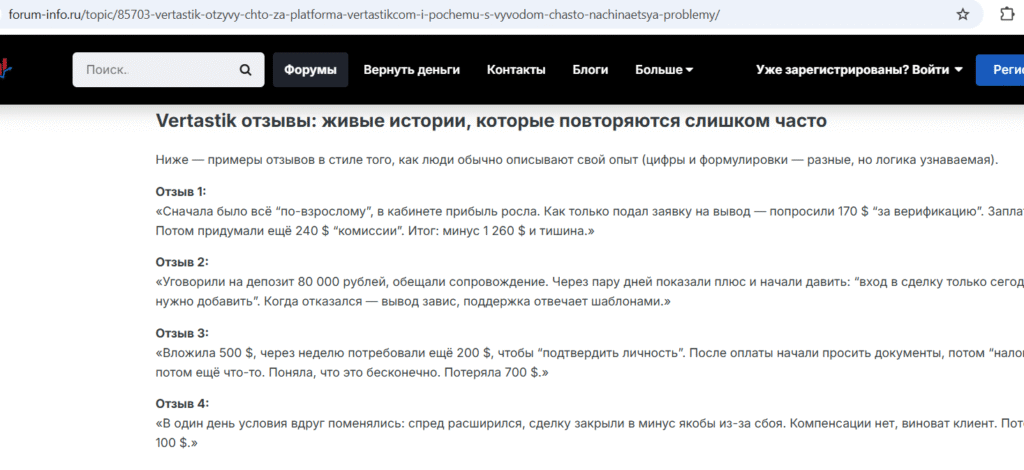Focus the Поиск search input field
The width and height of the screenshot is (1024, 470).
tap(155, 70)
